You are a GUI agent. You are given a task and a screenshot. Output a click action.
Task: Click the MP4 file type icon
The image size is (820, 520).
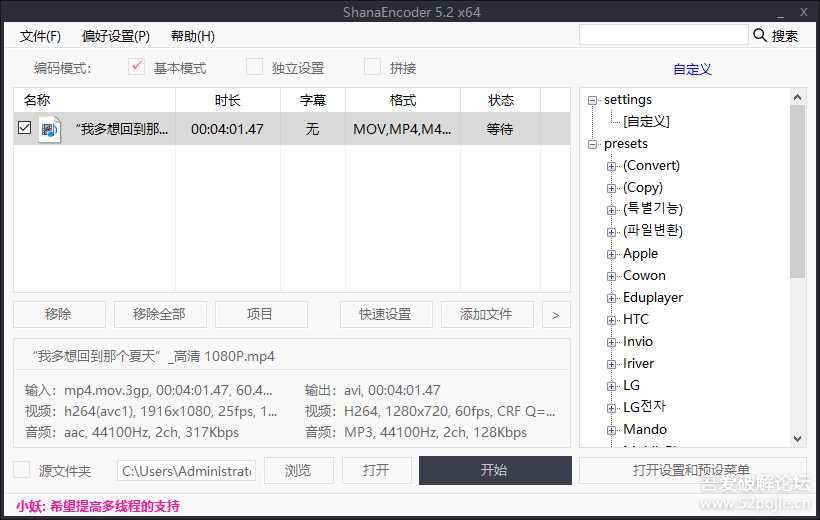[50, 129]
